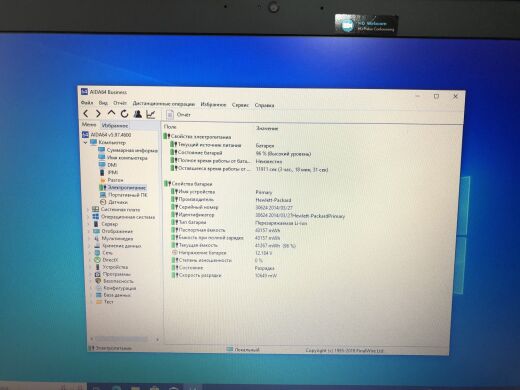Viewport: 520px width, 390px height.
Task: Select the Устройства devices icon item
Action: coord(111,267)
